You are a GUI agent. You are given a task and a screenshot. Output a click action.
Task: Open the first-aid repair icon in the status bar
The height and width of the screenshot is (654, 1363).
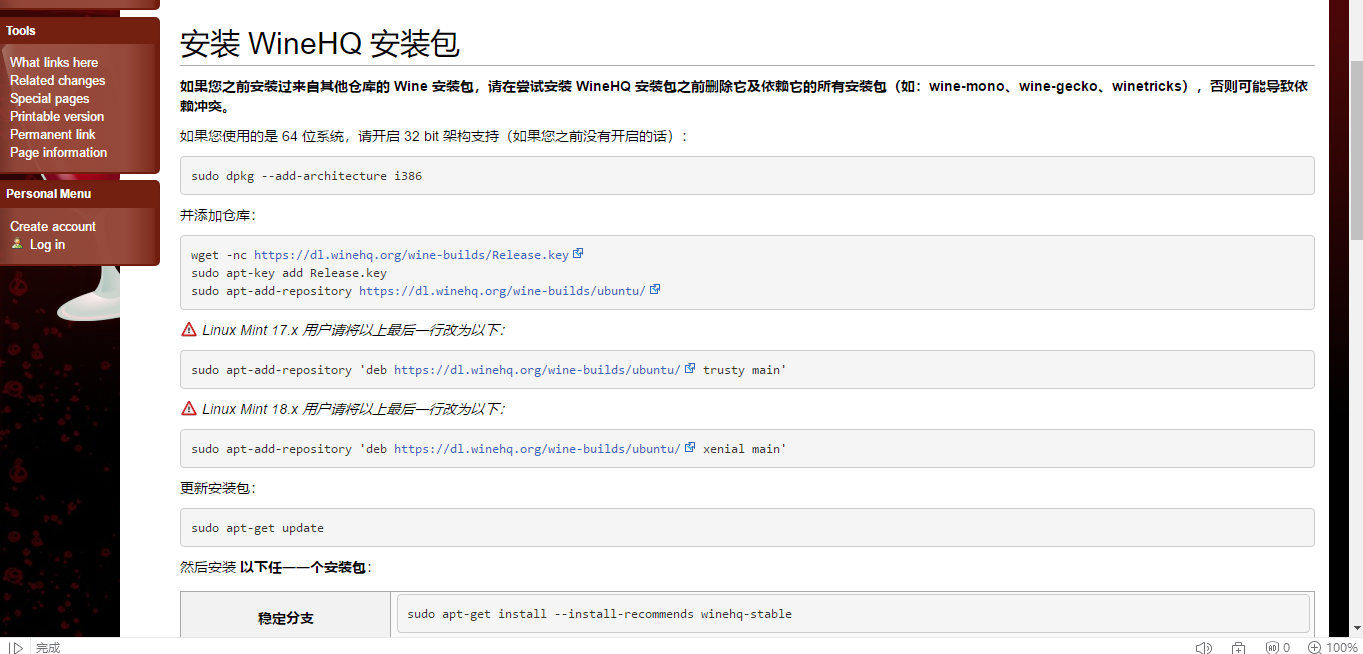coord(1238,647)
